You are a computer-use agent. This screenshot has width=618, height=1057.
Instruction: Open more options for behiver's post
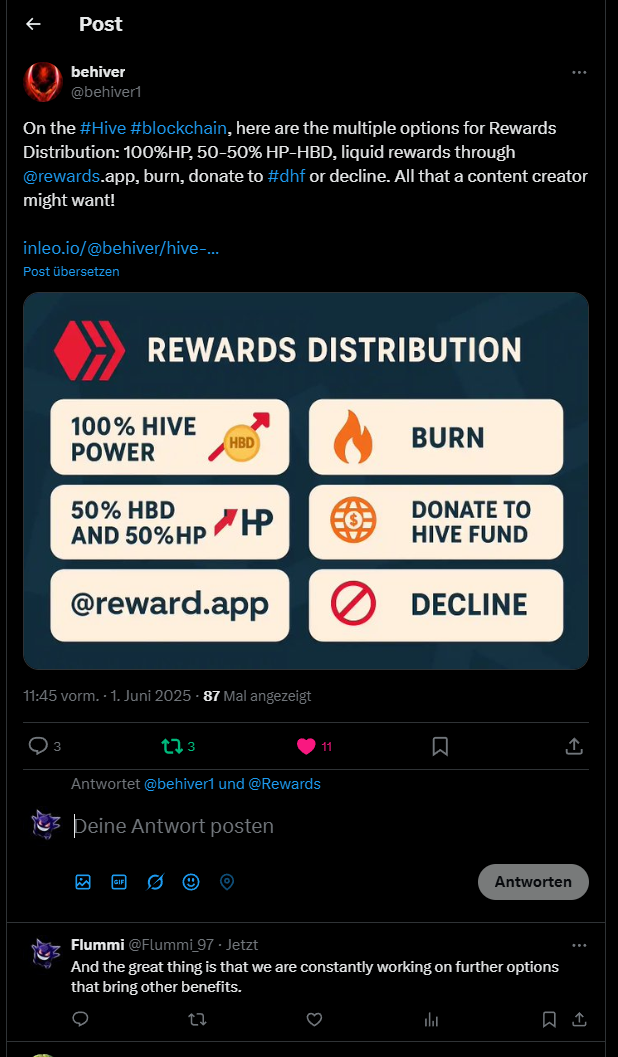[579, 72]
